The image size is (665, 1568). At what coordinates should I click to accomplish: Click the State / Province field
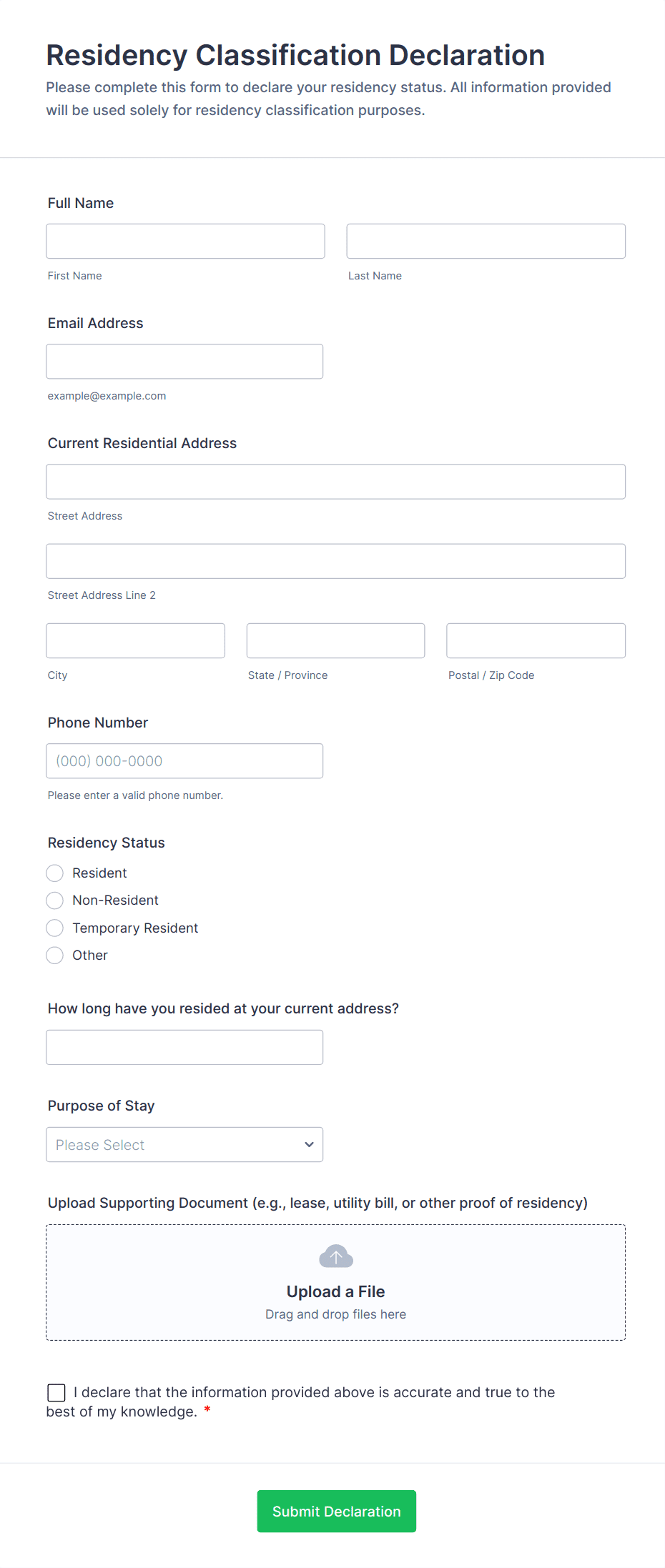(x=335, y=640)
